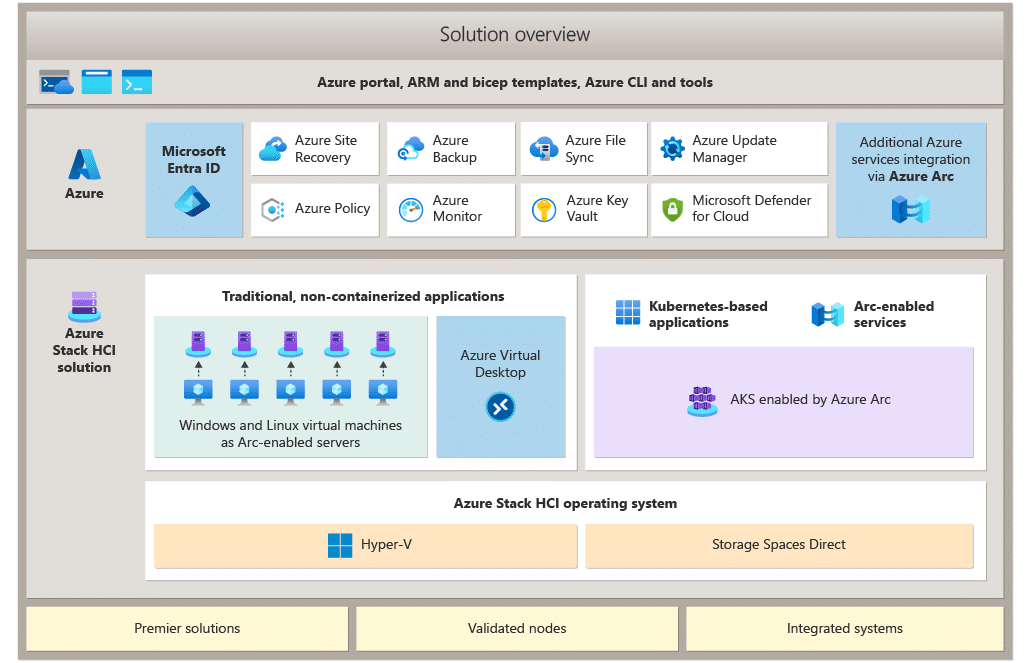Click the Azure Virtual Desktop label
The height and width of the screenshot is (663, 1030).
tap(501, 363)
